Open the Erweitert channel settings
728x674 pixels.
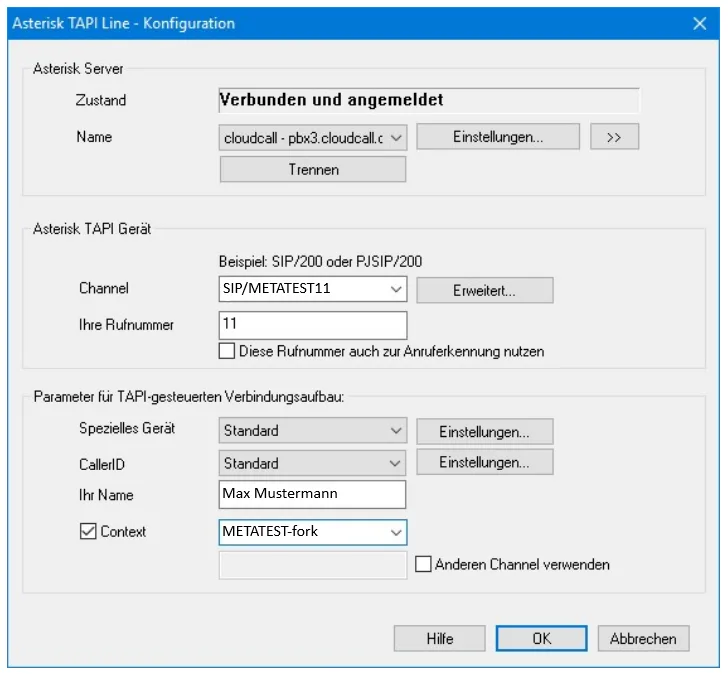[x=484, y=290]
